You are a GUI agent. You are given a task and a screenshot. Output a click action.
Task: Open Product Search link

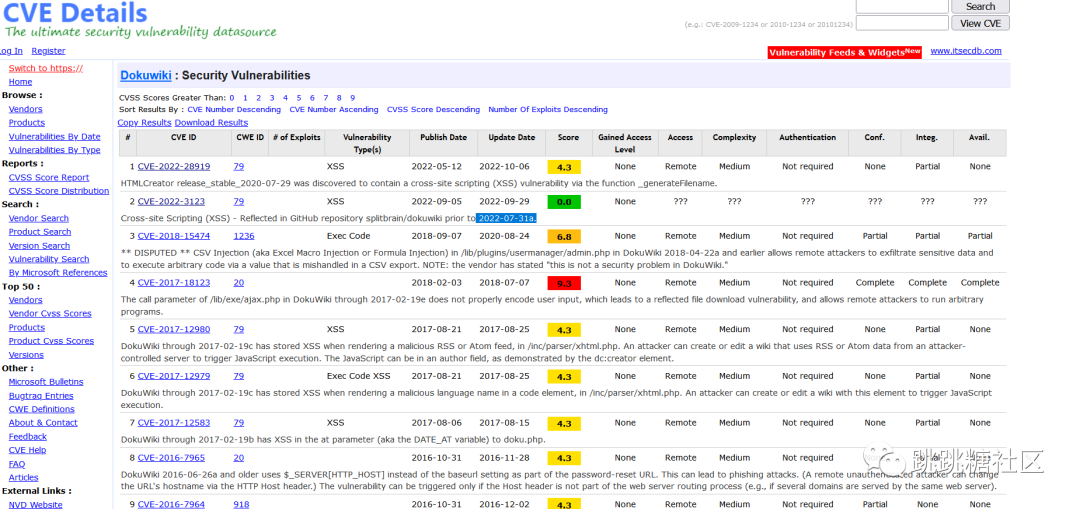(40, 232)
